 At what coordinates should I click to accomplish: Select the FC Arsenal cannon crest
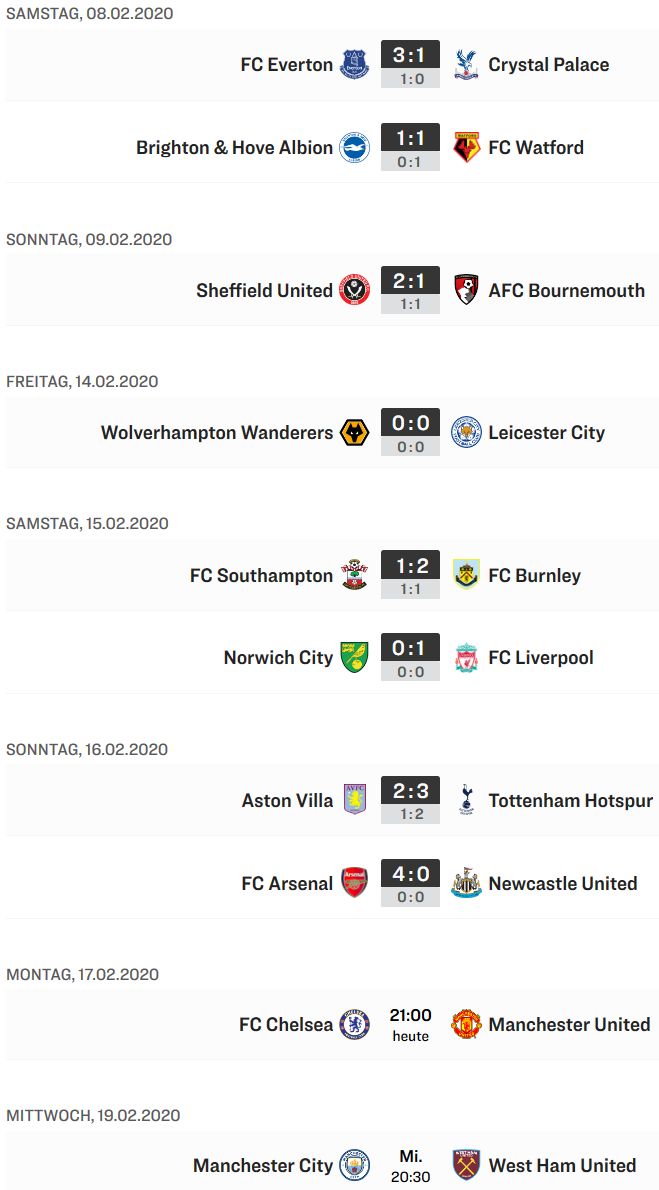point(355,883)
